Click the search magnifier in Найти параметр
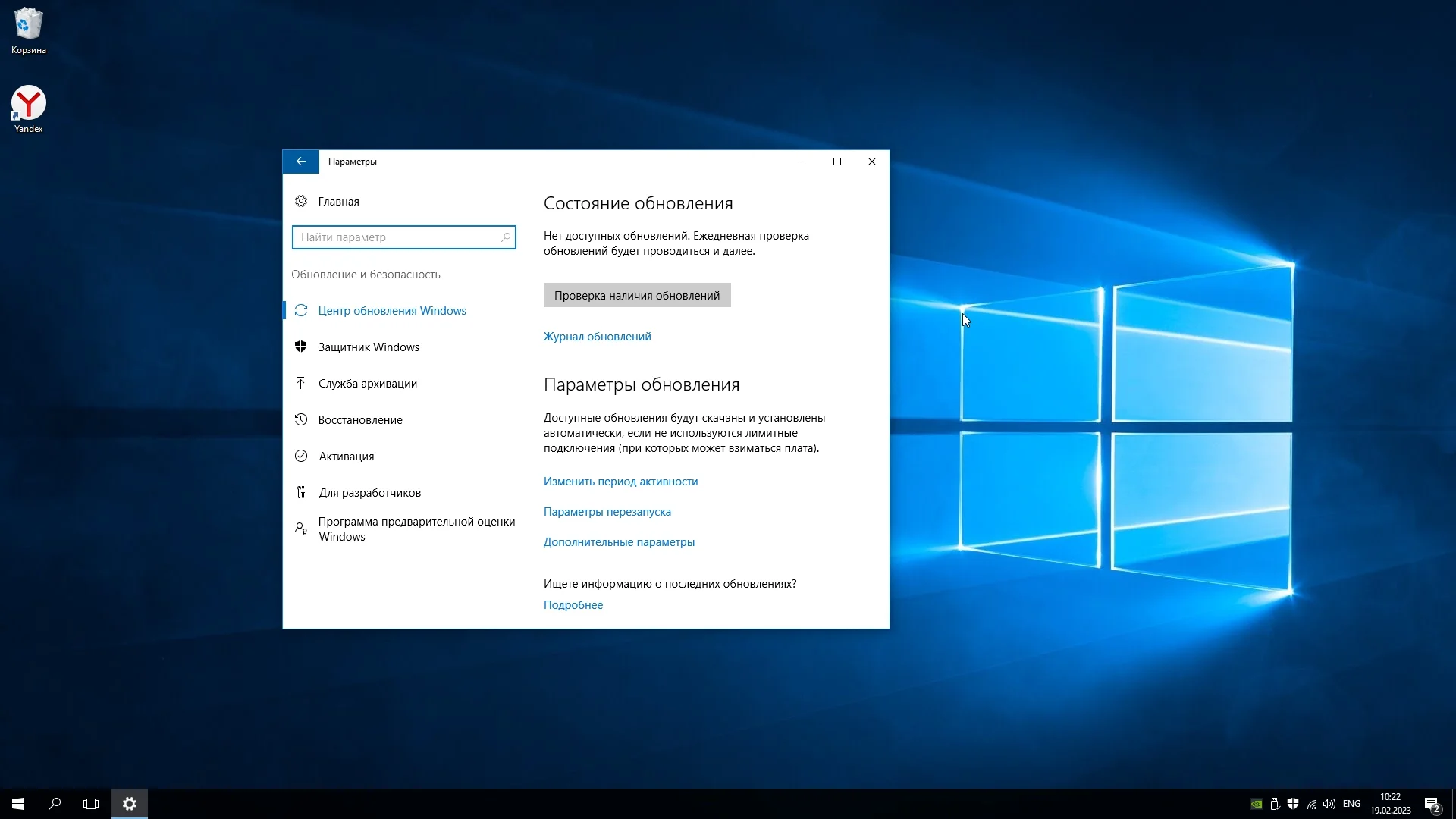The width and height of the screenshot is (1456, 819). pos(506,237)
